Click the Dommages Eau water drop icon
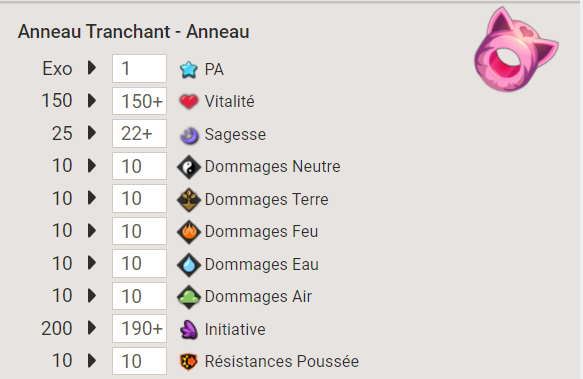Image resolution: width=583 pixels, height=379 pixels. (x=189, y=265)
